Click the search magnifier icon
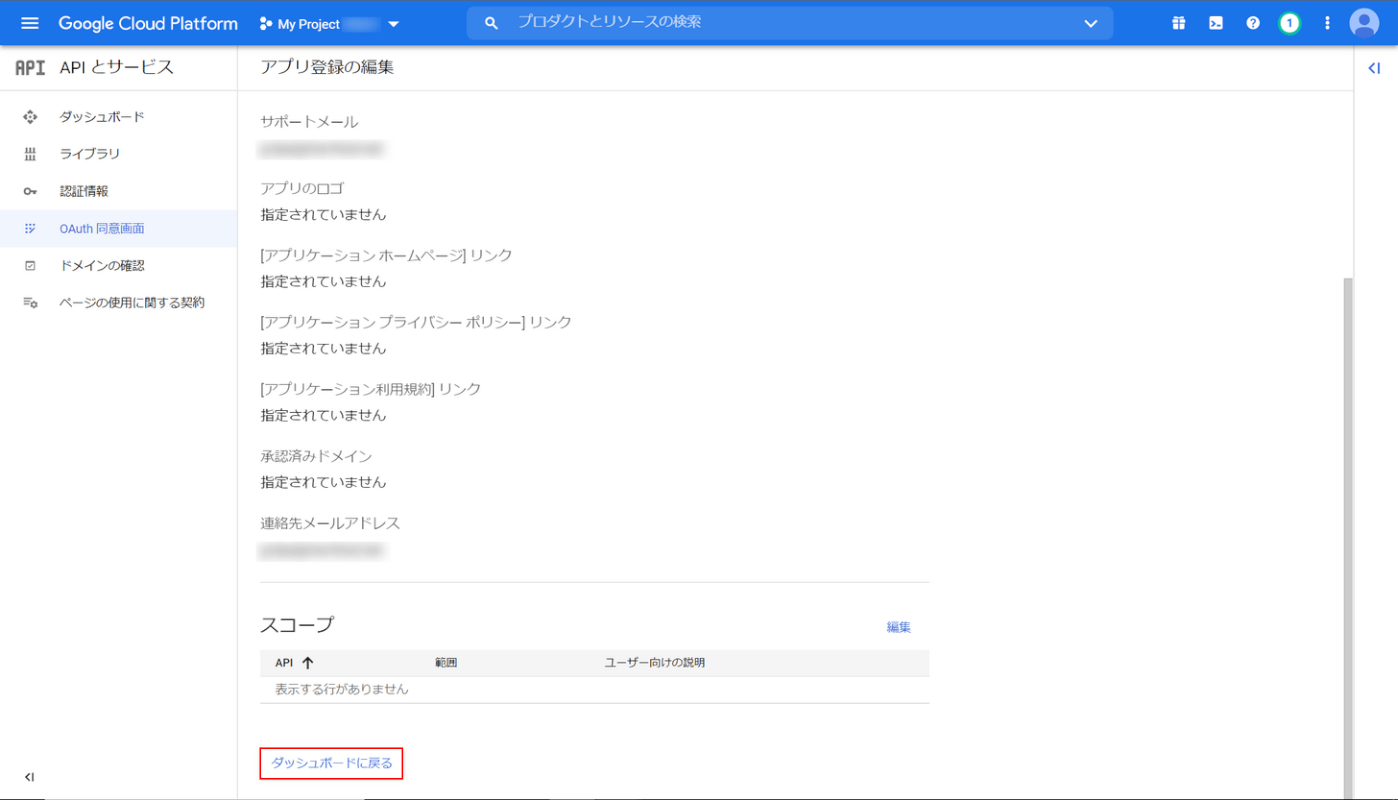The width and height of the screenshot is (1398, 800). [x=491, y=23]
